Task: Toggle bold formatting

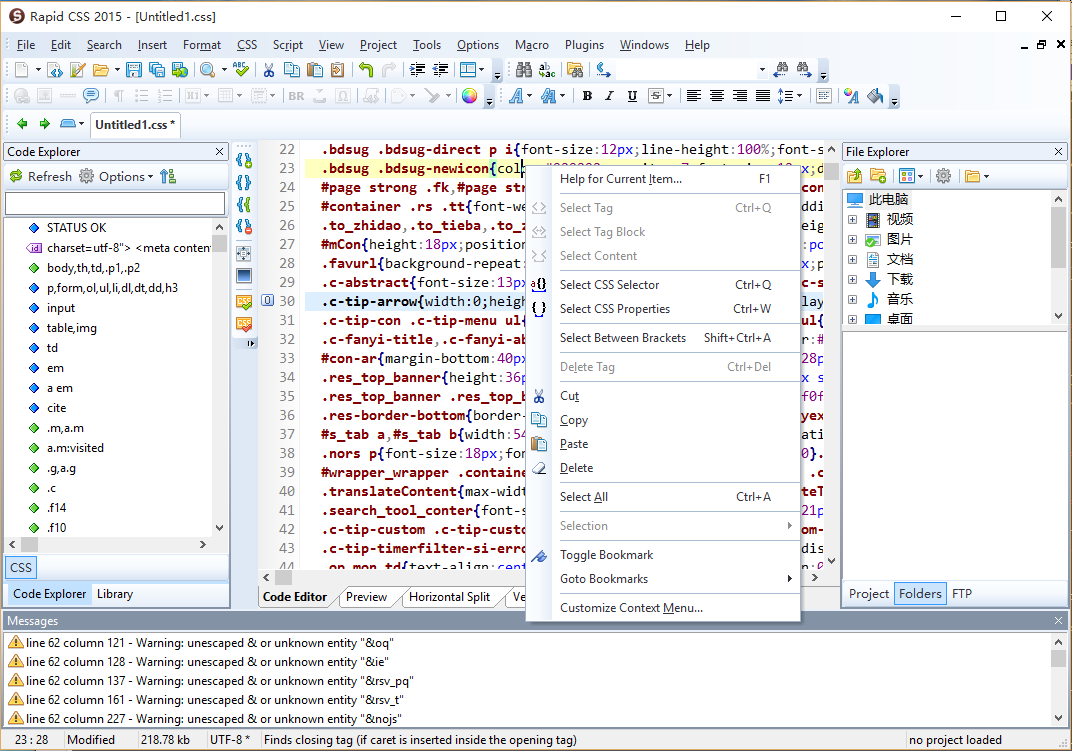Action: 587,96
